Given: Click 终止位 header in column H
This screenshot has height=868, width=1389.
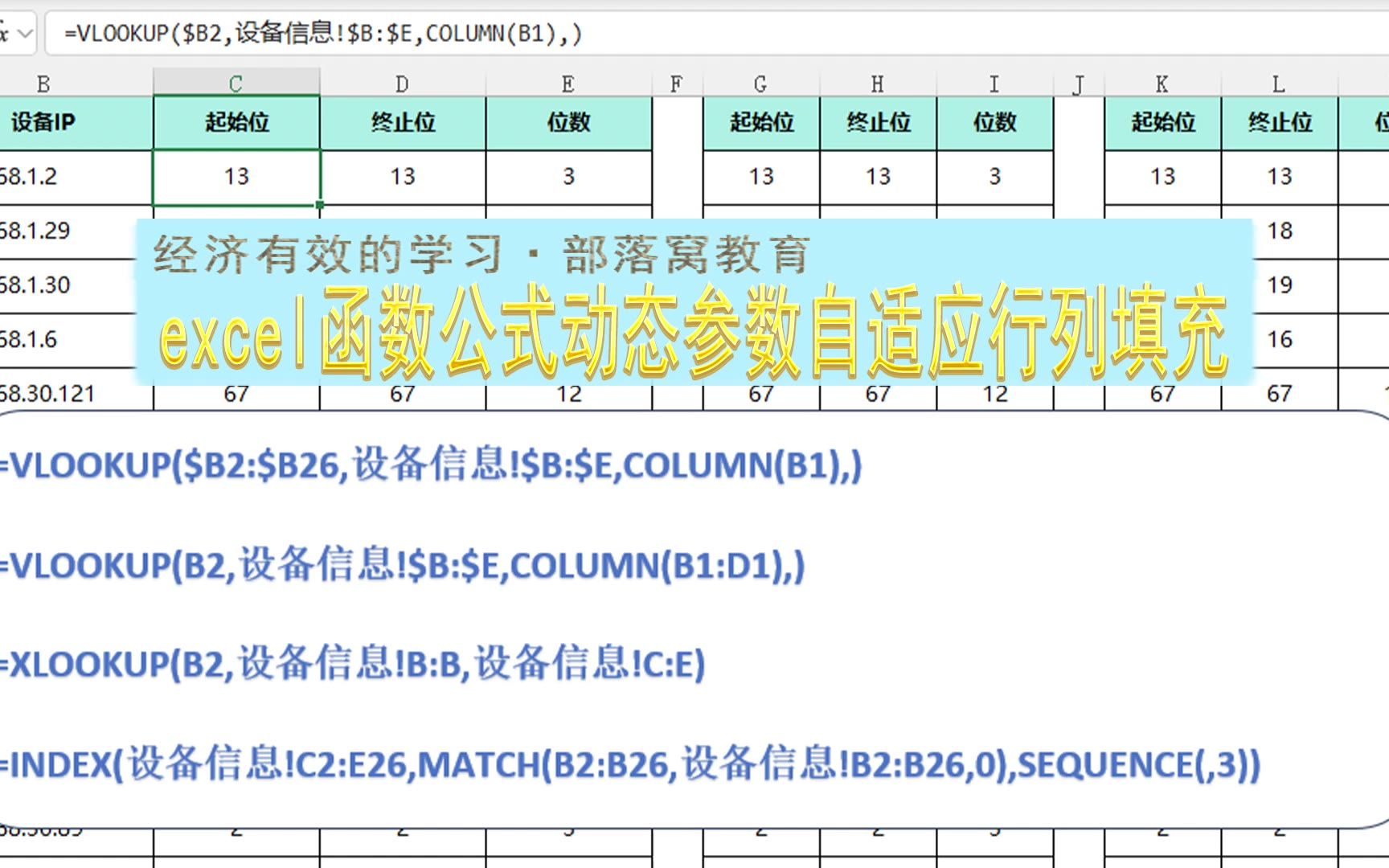Looking at the screenshot, I should click(878, 123).
